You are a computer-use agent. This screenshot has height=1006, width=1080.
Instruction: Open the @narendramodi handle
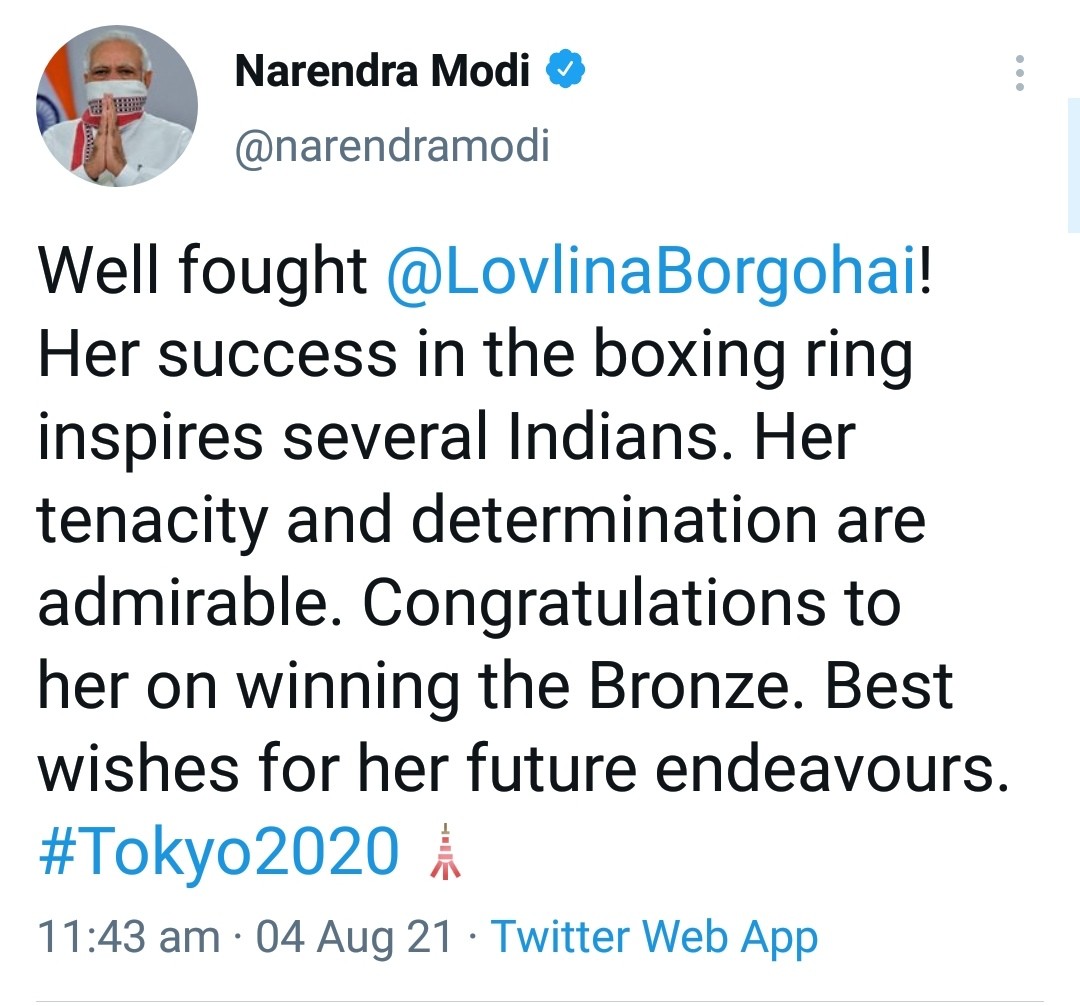(392, 147)
